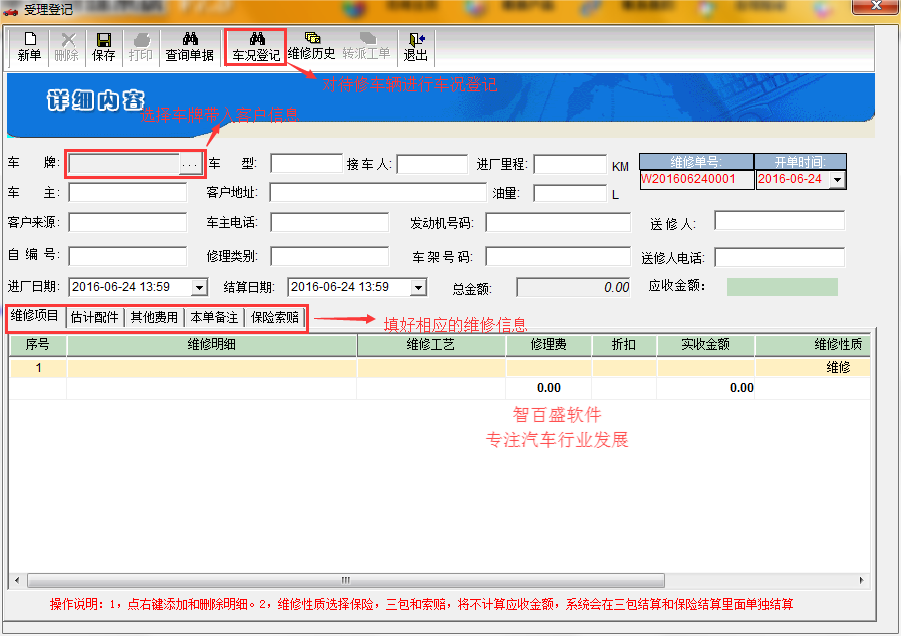This screenshot has width=901, height=636.
Task: Click the 车主 owner name field
Action: pyautogui.click(x=128, y=192)
